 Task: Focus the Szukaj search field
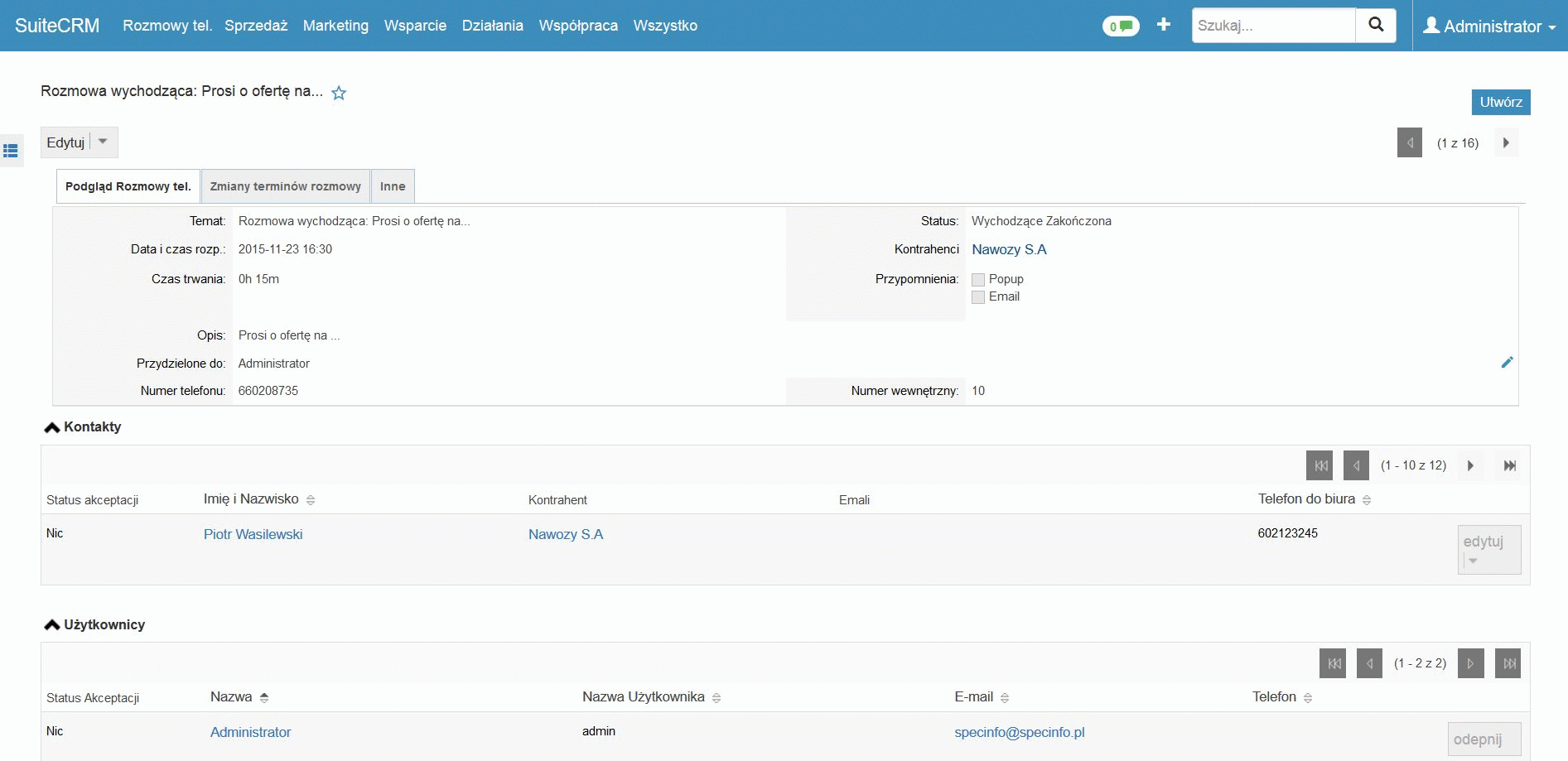(1273, 26)
